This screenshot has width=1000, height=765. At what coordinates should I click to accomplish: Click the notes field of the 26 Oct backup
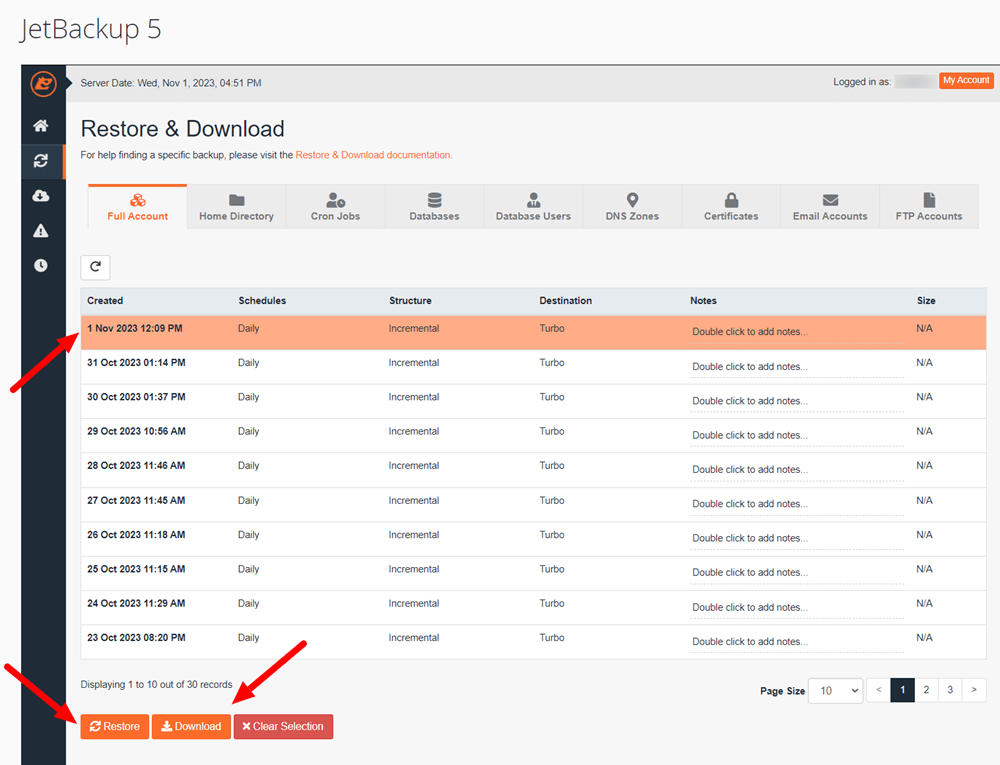pos(797,539)
